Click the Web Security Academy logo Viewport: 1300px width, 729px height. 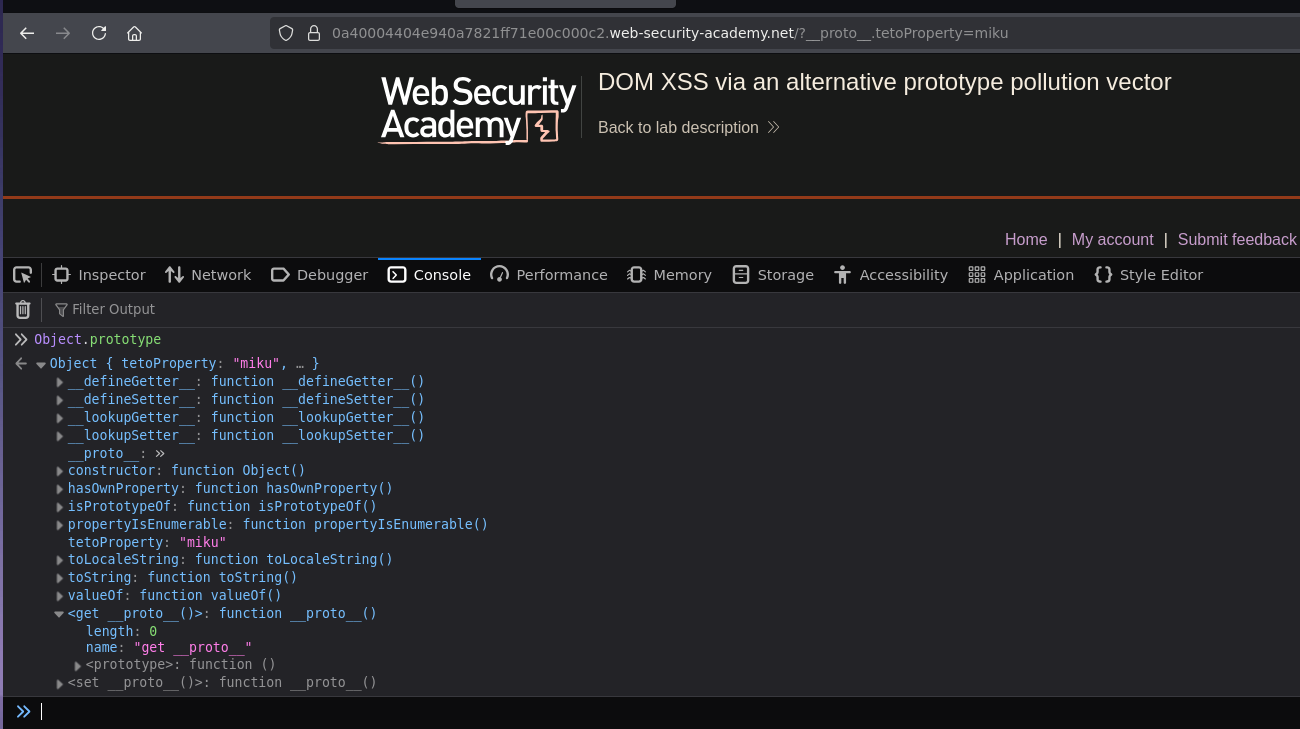478,109
